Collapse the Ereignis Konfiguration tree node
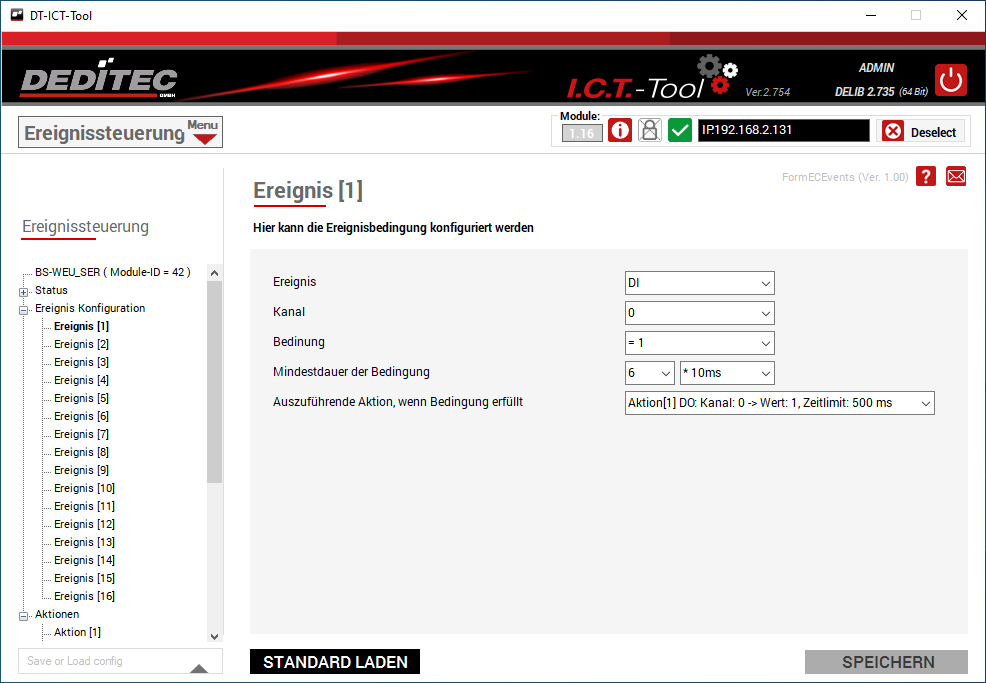Viewport: 986px width, 683px height. (23, 309)
